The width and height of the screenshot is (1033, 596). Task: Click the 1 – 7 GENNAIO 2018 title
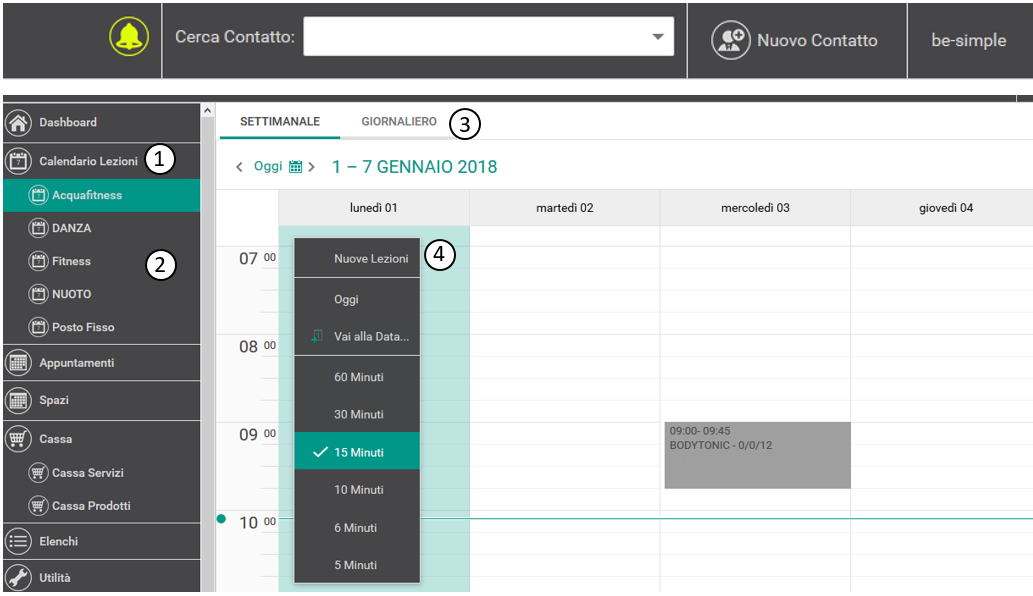[414, 167]
